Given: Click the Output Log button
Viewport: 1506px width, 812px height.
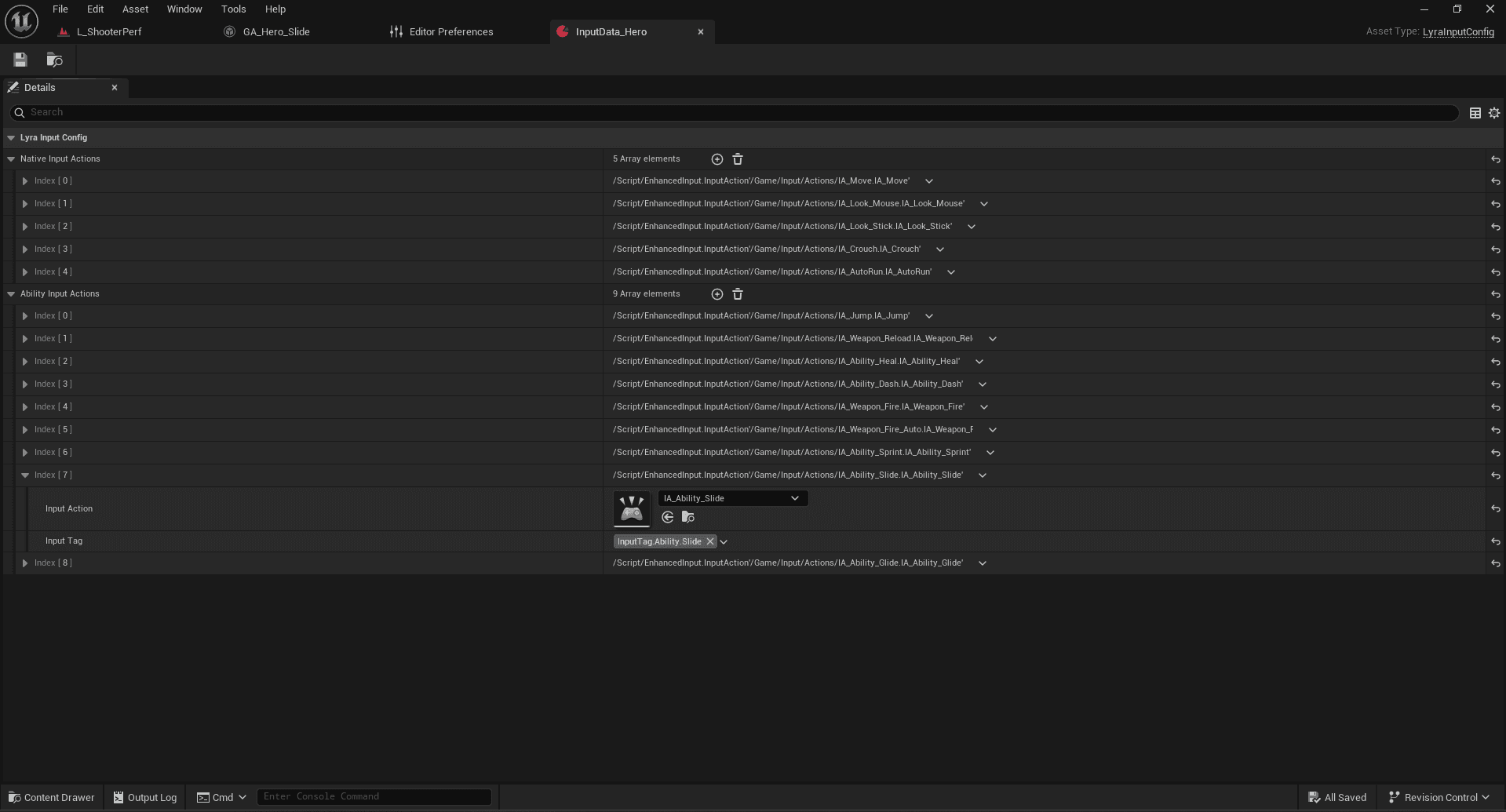Looking at the screenshot, I should tap(145, 797).
